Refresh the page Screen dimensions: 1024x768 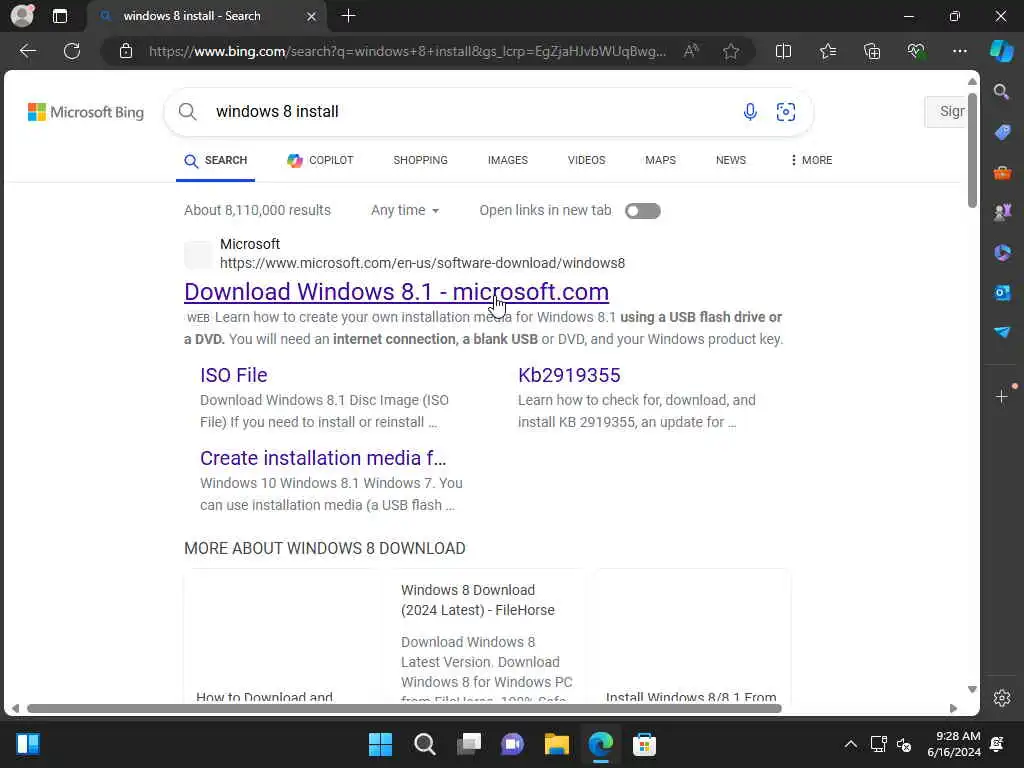point(72,51)
